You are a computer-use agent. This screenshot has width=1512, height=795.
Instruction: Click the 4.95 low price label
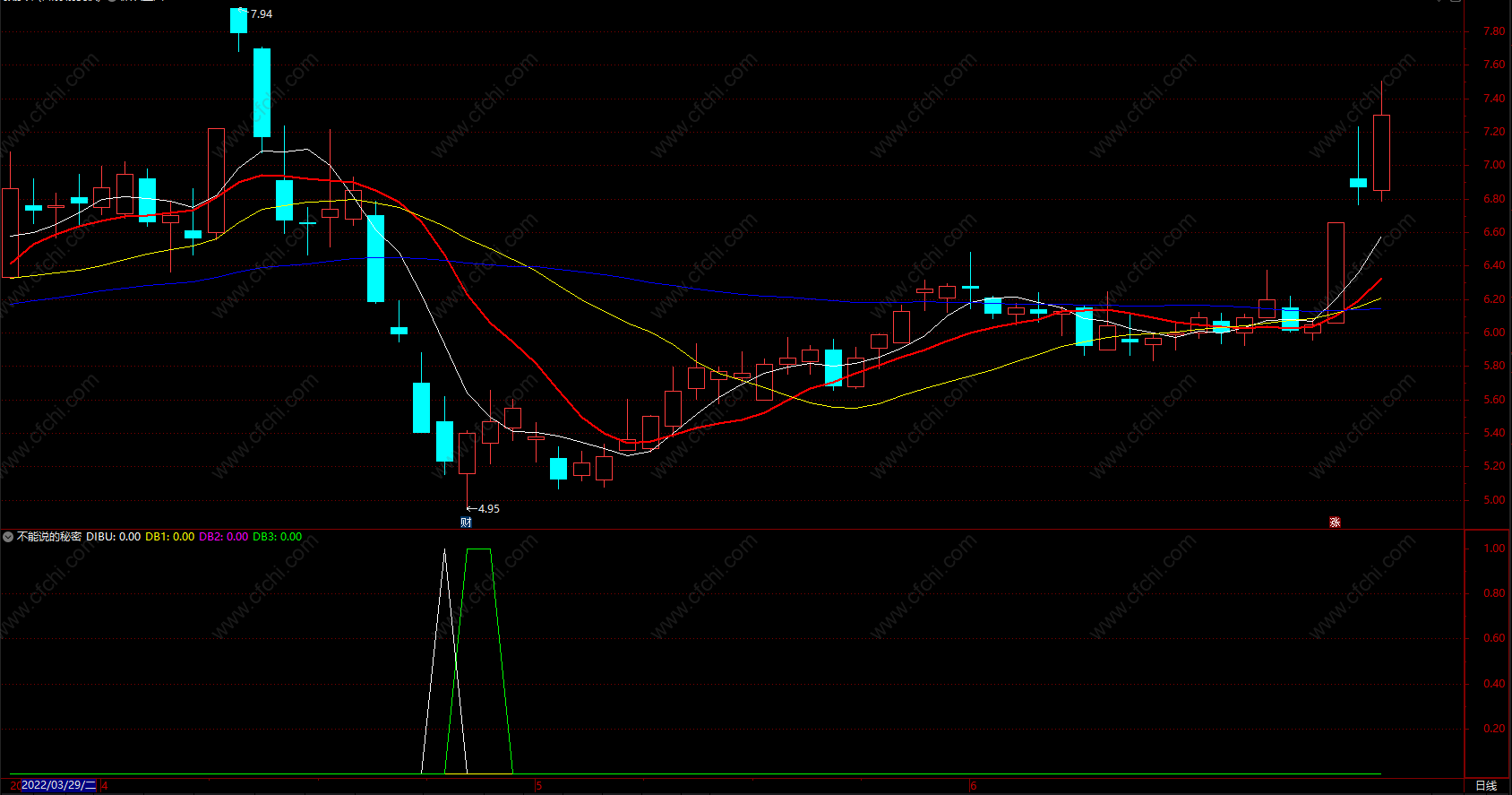pyautogui.click(x=489, y=508)
